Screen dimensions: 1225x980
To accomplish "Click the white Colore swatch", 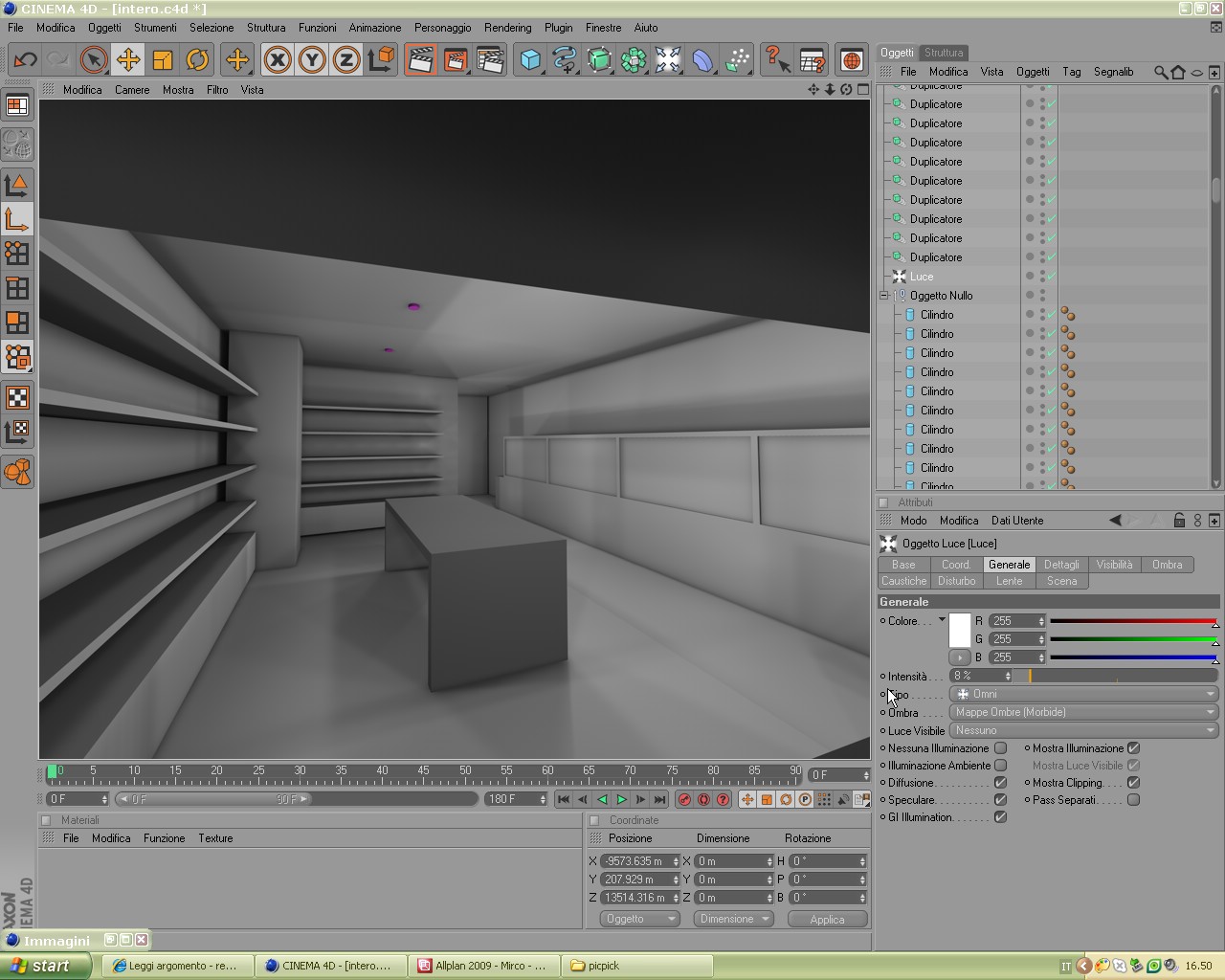I will (960, 630).
